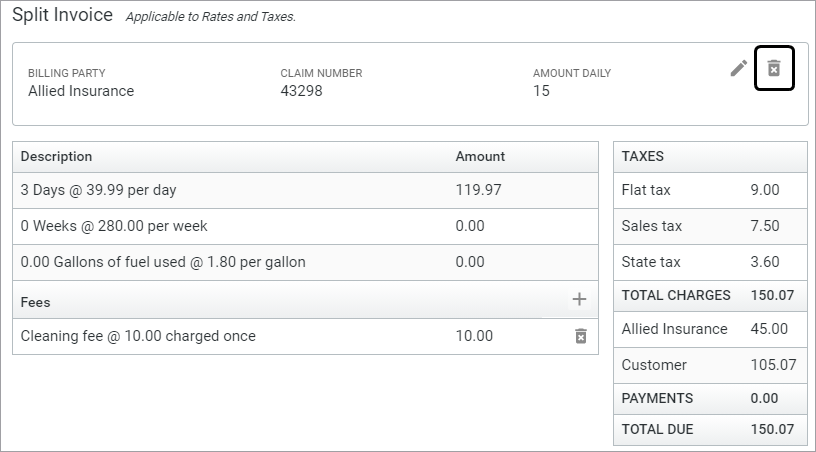
Task: Click the TOTAL CHARGES row
Action: (x=709, y=296)
